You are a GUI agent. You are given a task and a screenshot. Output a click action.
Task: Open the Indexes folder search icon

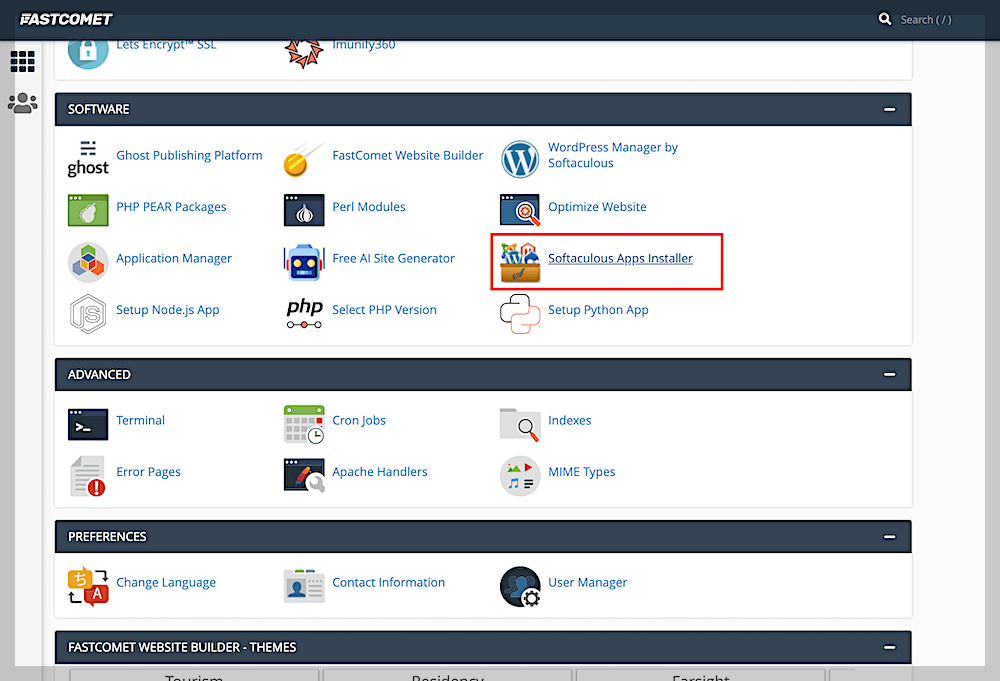520,425
